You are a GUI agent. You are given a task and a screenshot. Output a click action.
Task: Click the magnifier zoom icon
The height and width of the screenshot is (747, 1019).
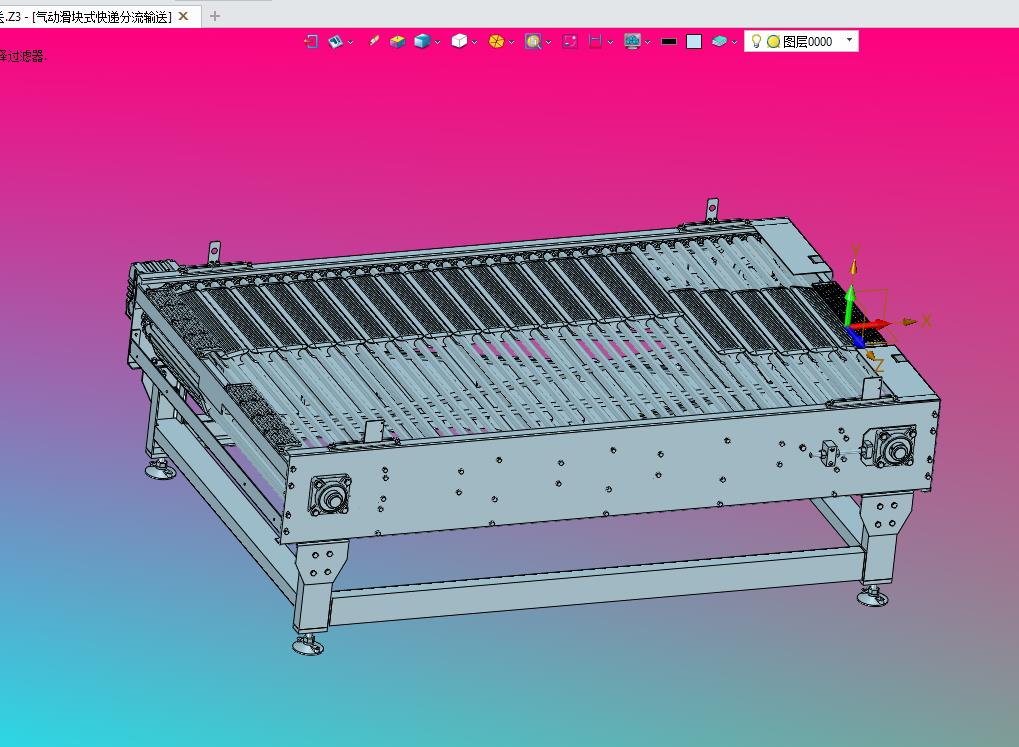pos(533,42)
